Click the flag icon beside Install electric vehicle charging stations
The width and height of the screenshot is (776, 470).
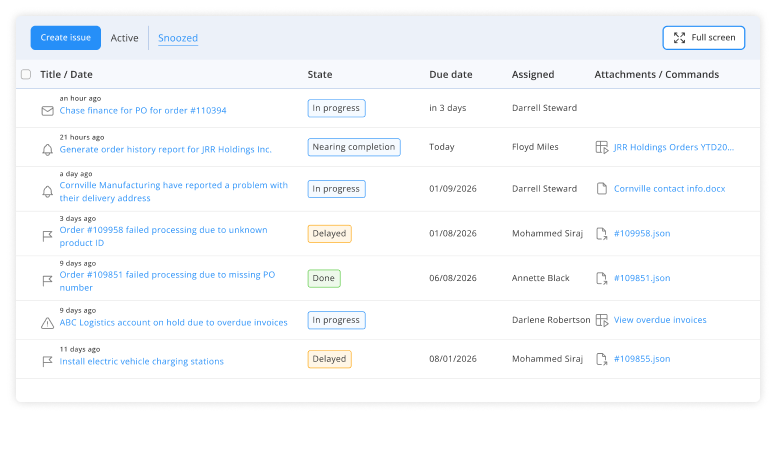[48, 362]
